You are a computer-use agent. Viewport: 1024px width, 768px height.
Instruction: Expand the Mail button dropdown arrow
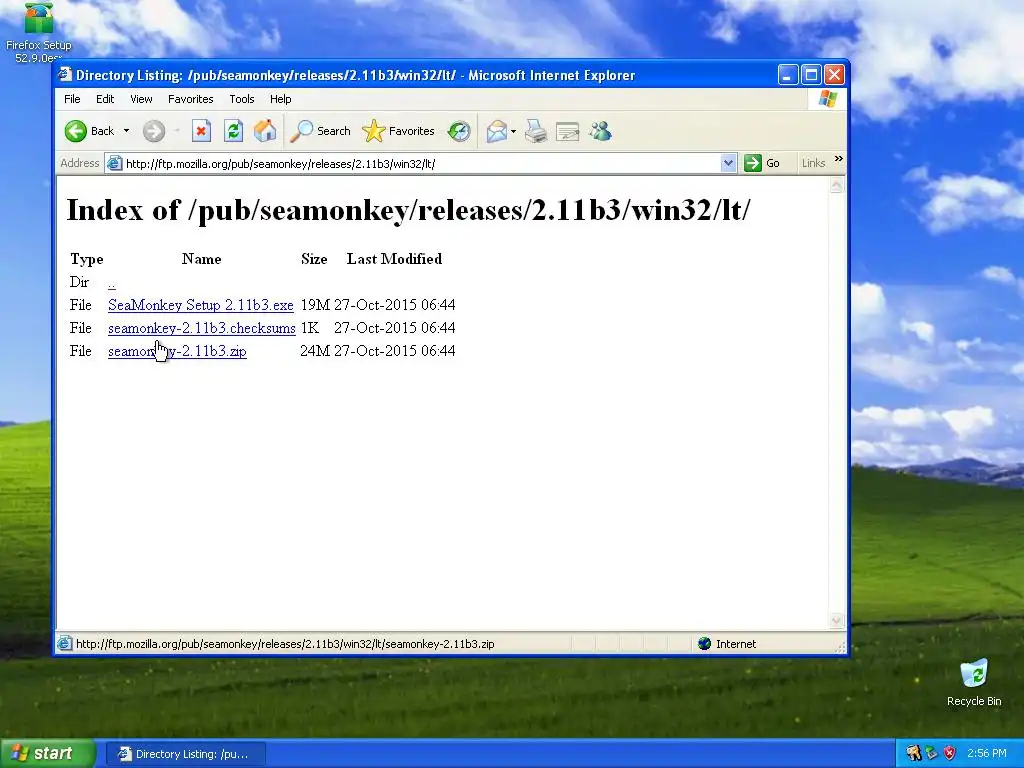tap(513, 131)
